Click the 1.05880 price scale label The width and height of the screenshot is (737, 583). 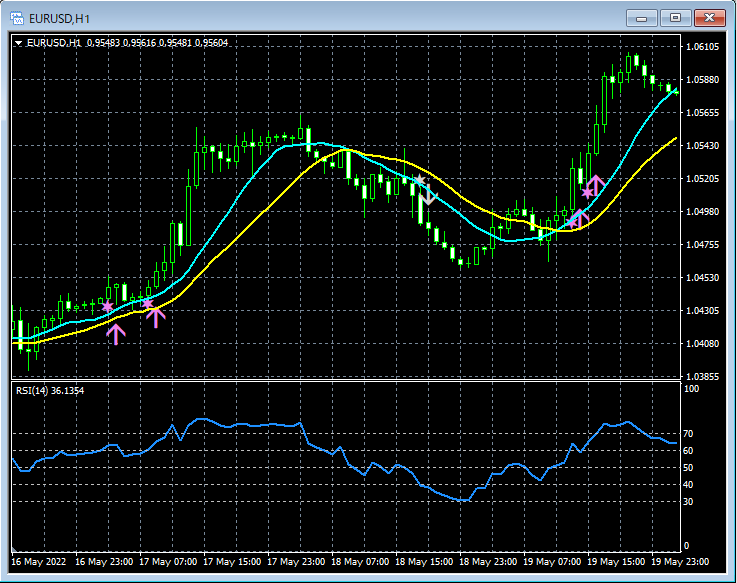click(x=703, y=79)
